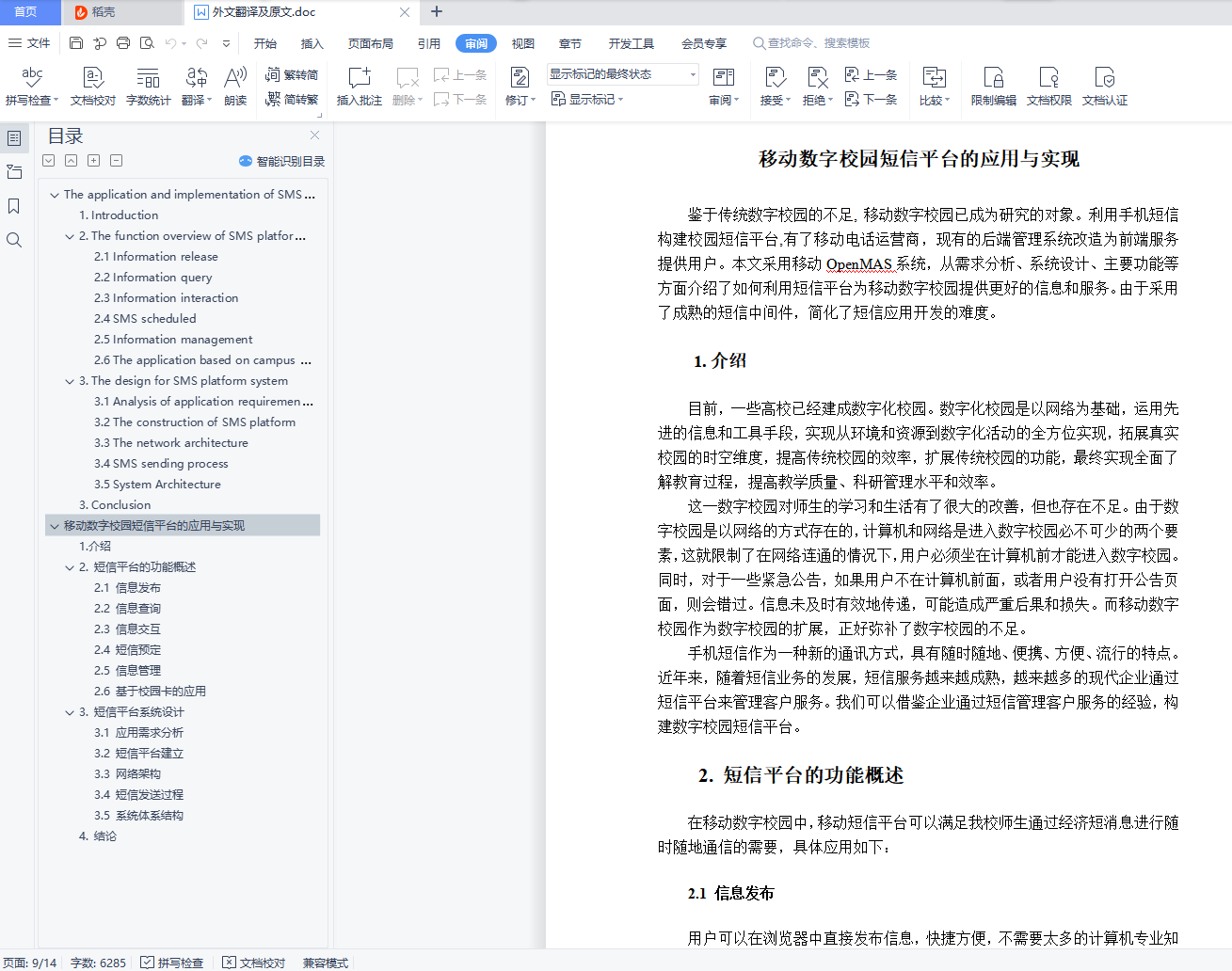
Task: Open the 显示标记 dropdown
Action: 587,99
